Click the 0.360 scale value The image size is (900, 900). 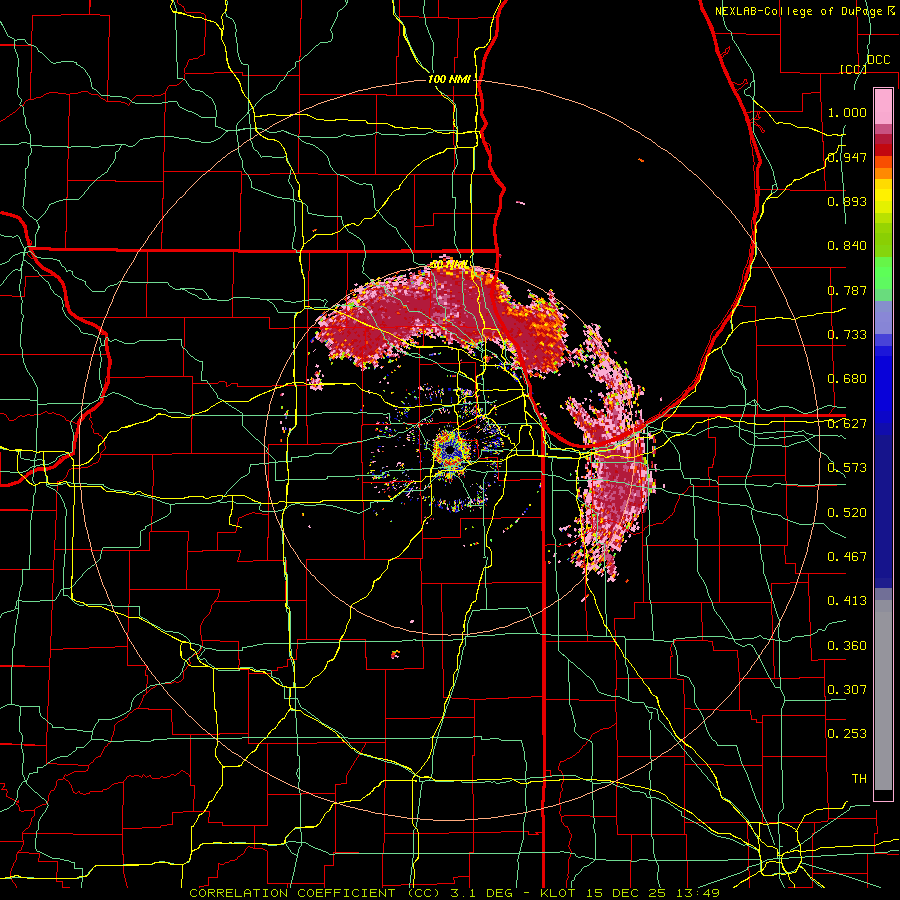click(x=847, y=646)
